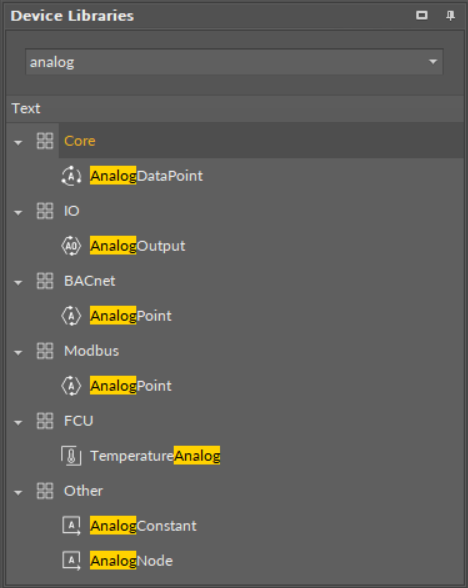Collapse the BACnet library group

[x=18, y=283]
